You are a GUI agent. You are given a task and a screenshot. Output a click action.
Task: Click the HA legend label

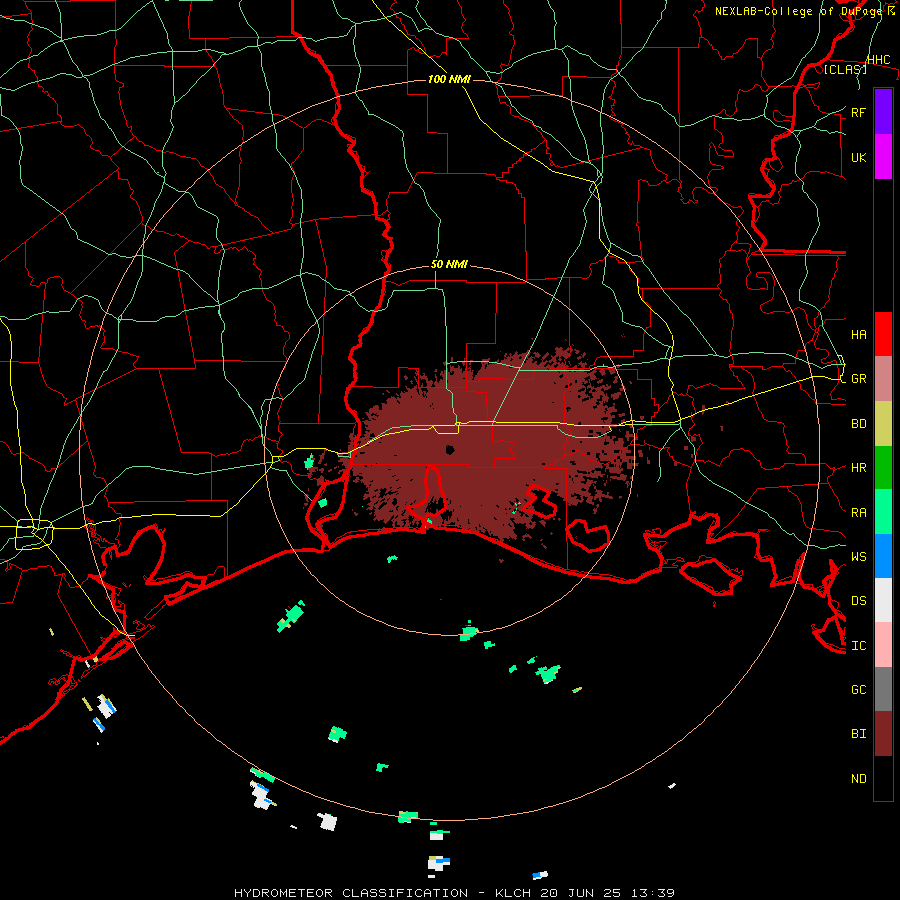[x=858, y=334]
